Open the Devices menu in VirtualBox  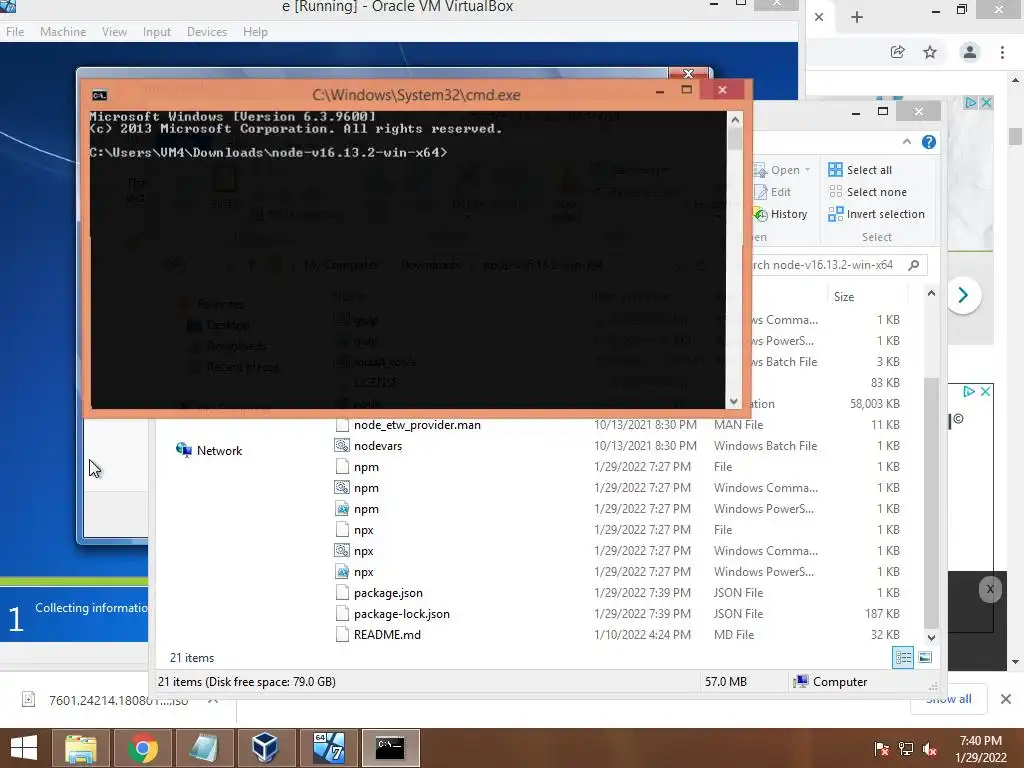[207, 31]
